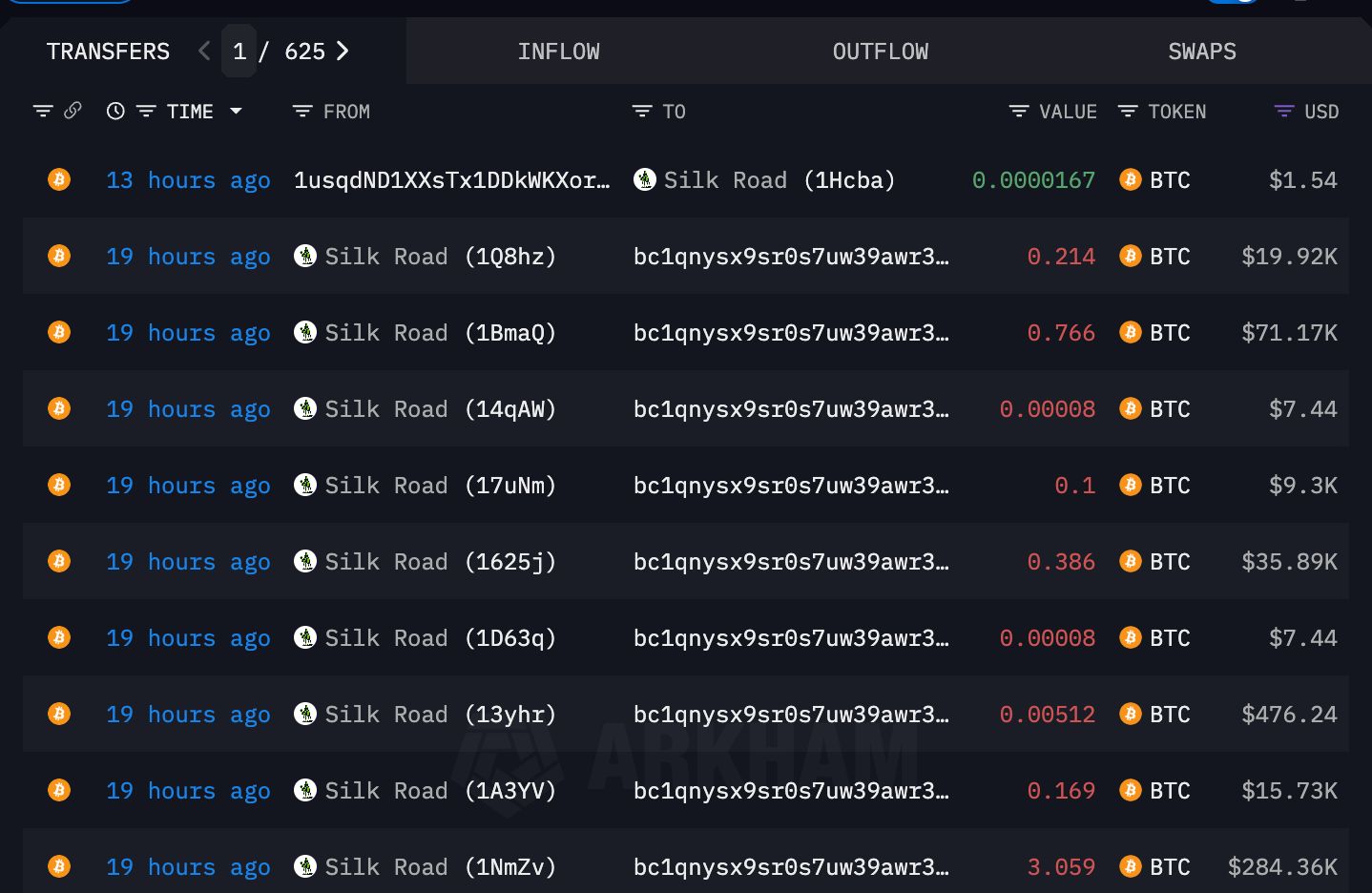
Task: Click Bitcoin icon on the 13 hours ago row
Action: click(59, 179)
